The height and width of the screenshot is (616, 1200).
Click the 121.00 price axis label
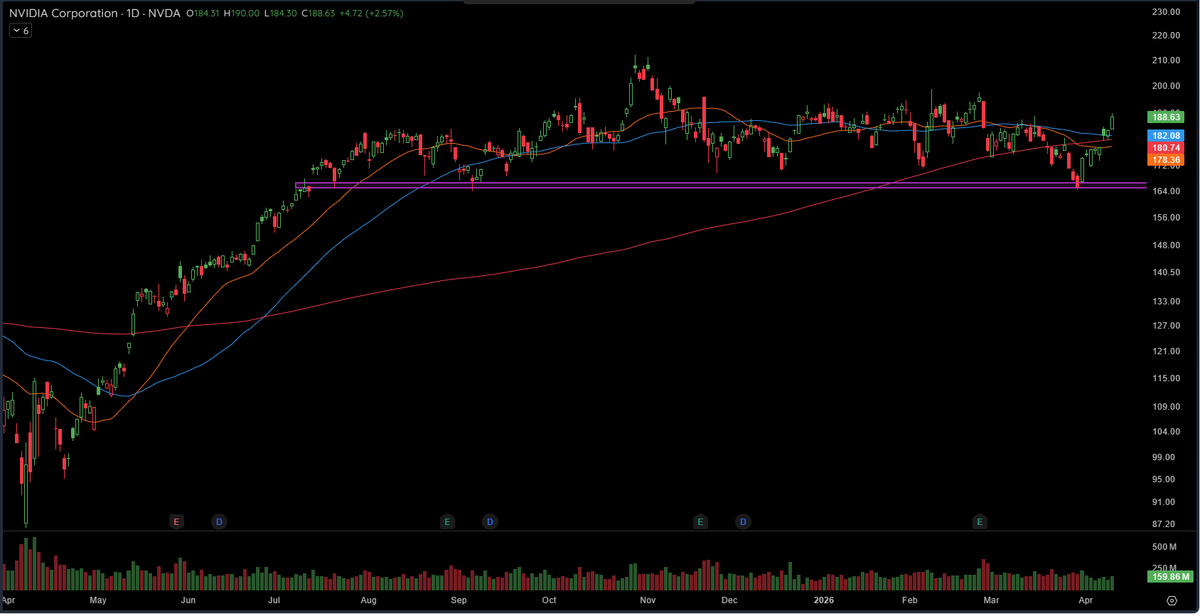coord(1166,352)
